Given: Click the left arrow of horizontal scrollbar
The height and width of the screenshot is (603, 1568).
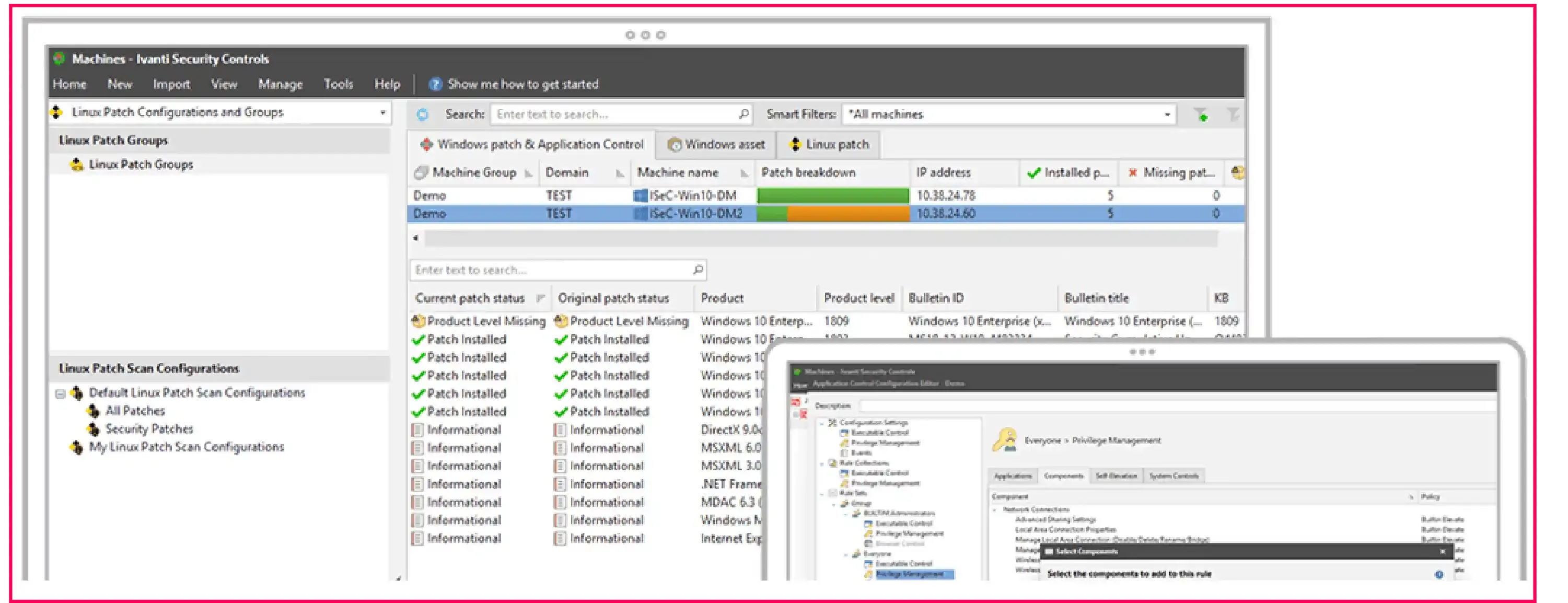Looking at the screenshot, I should coord(416,238).
